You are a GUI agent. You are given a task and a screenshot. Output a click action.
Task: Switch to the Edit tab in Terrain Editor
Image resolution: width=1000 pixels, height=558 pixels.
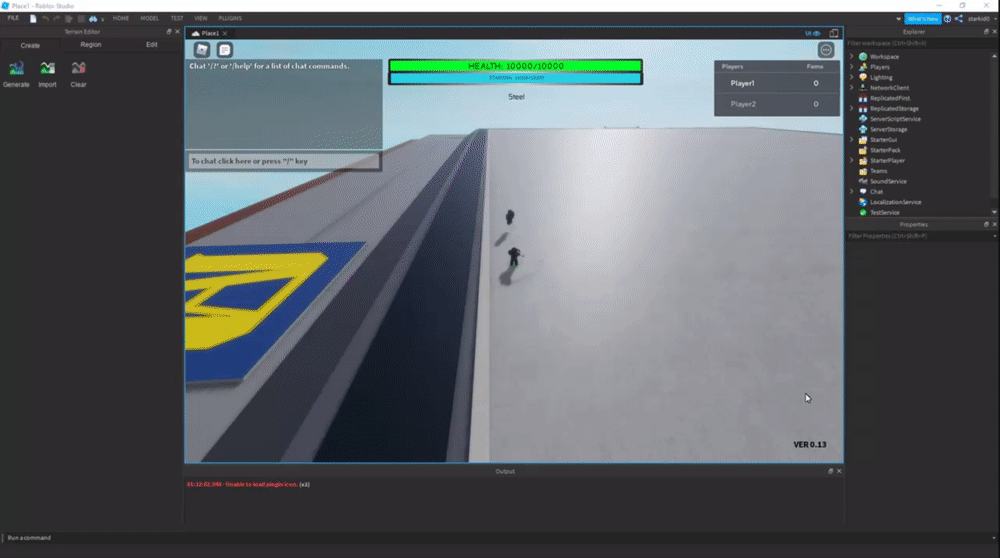[x=151, y=45]
